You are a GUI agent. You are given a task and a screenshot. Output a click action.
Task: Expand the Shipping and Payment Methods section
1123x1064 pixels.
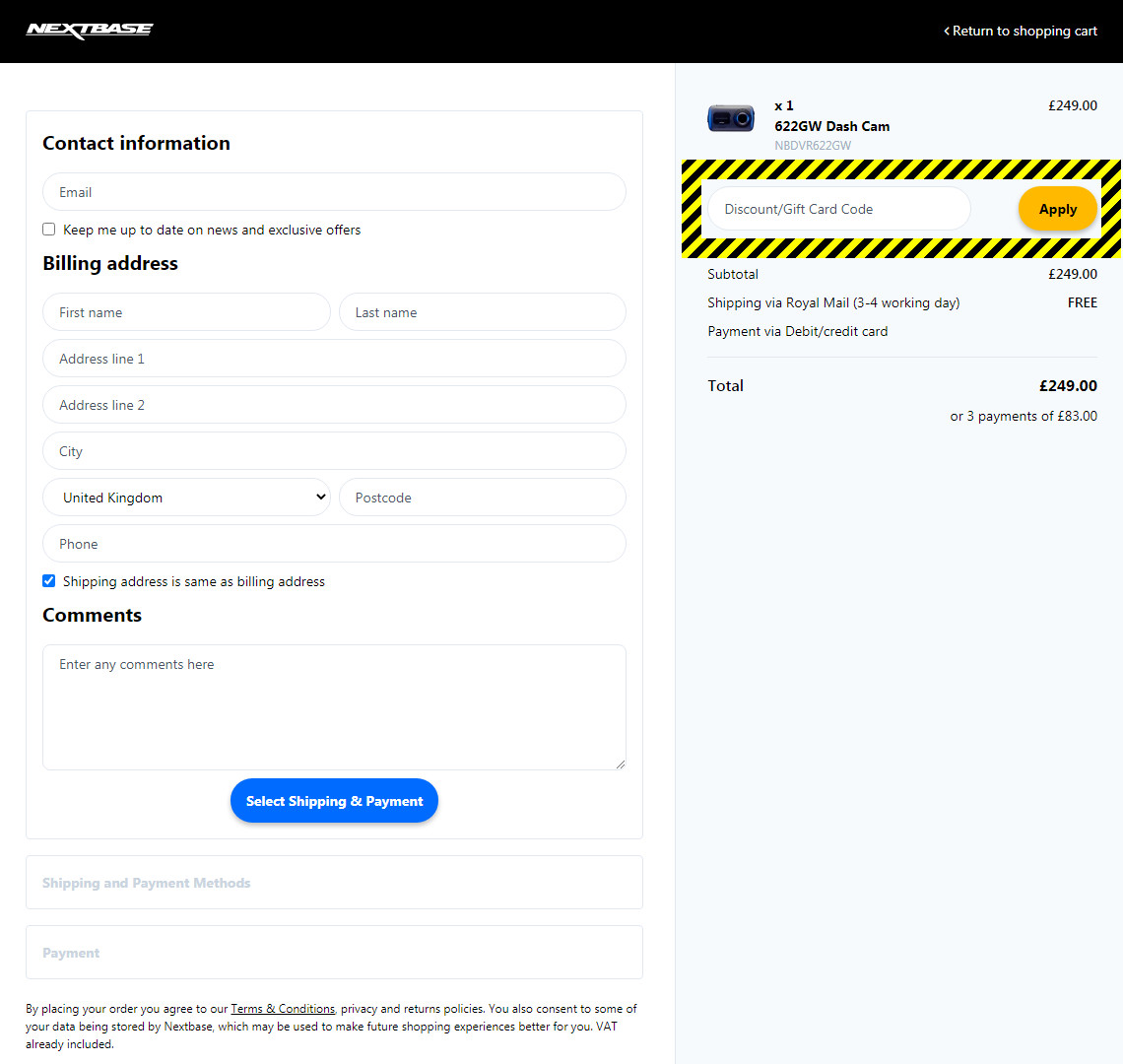tap(334, 882)
